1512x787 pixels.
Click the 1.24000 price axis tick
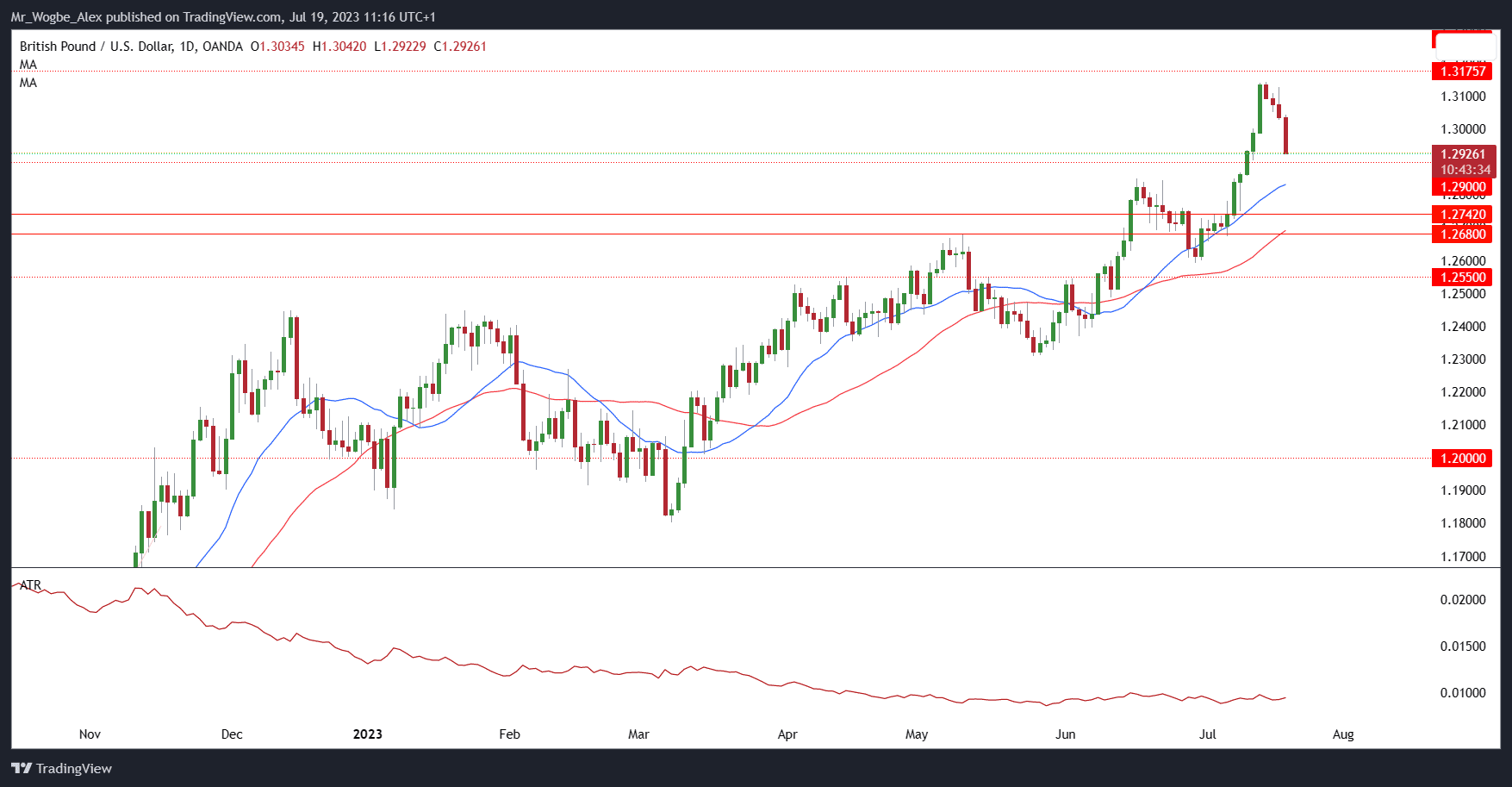(1463, 327)
